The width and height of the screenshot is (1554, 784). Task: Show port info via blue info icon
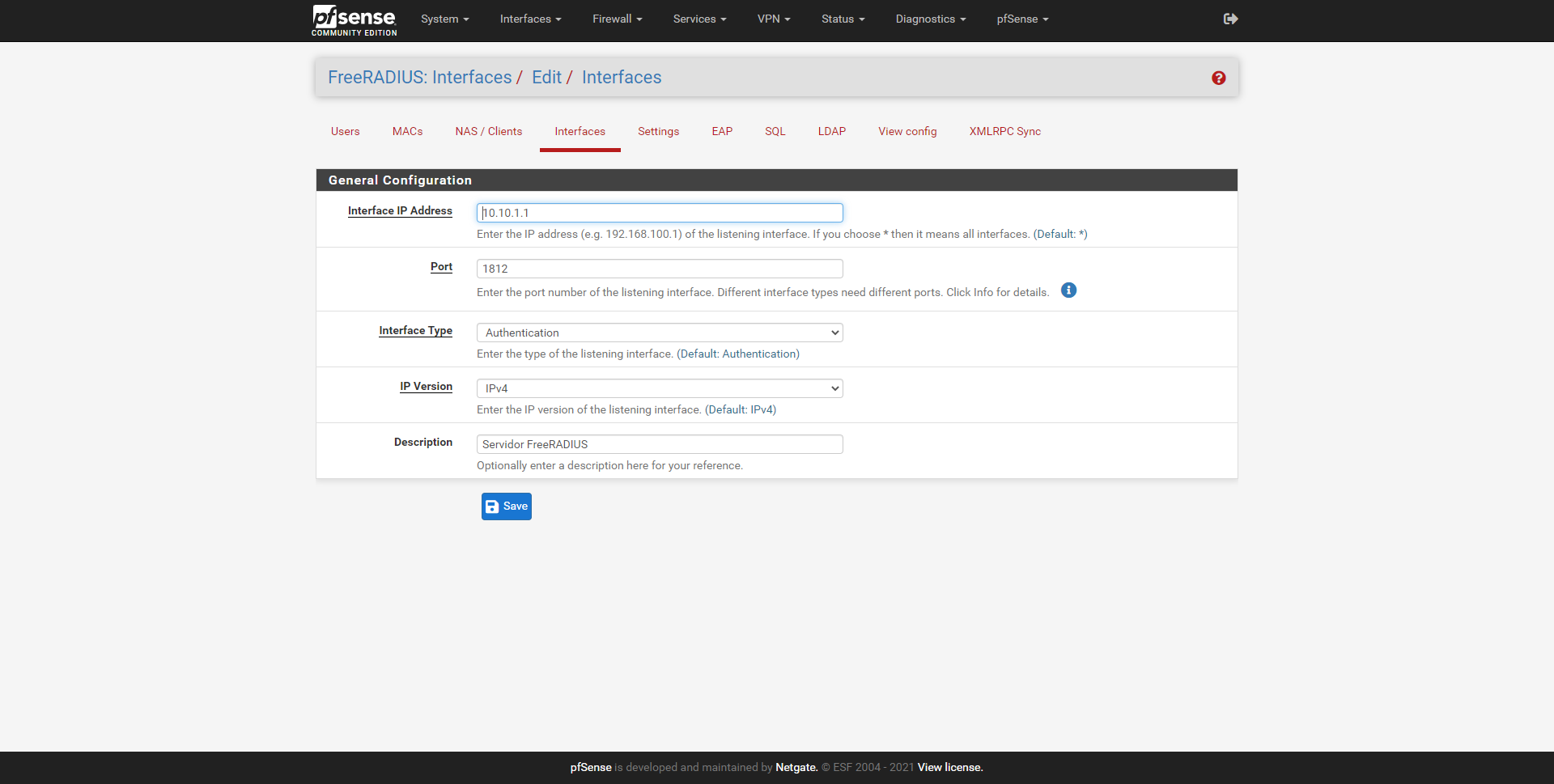click(1068, 290)
